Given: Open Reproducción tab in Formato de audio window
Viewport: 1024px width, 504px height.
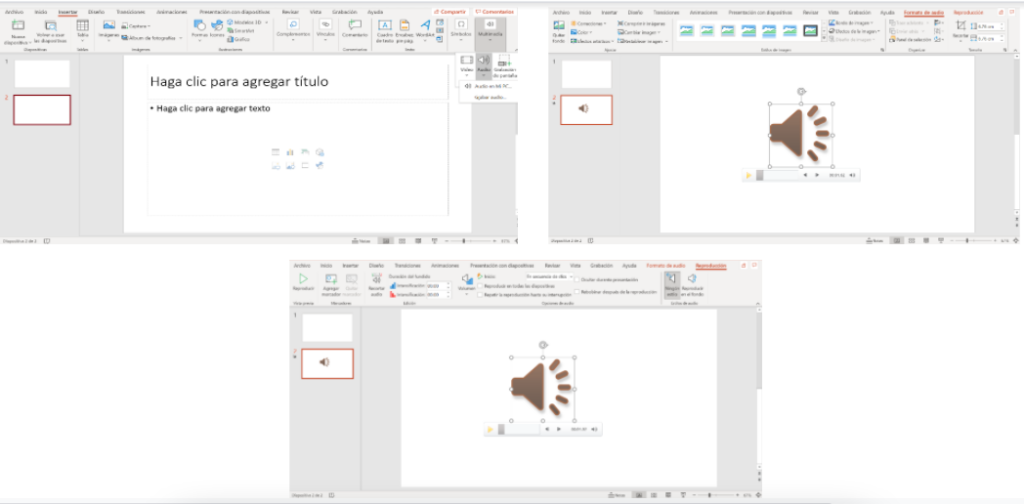Looking at the screenshot, I should (x=968, y=12).
